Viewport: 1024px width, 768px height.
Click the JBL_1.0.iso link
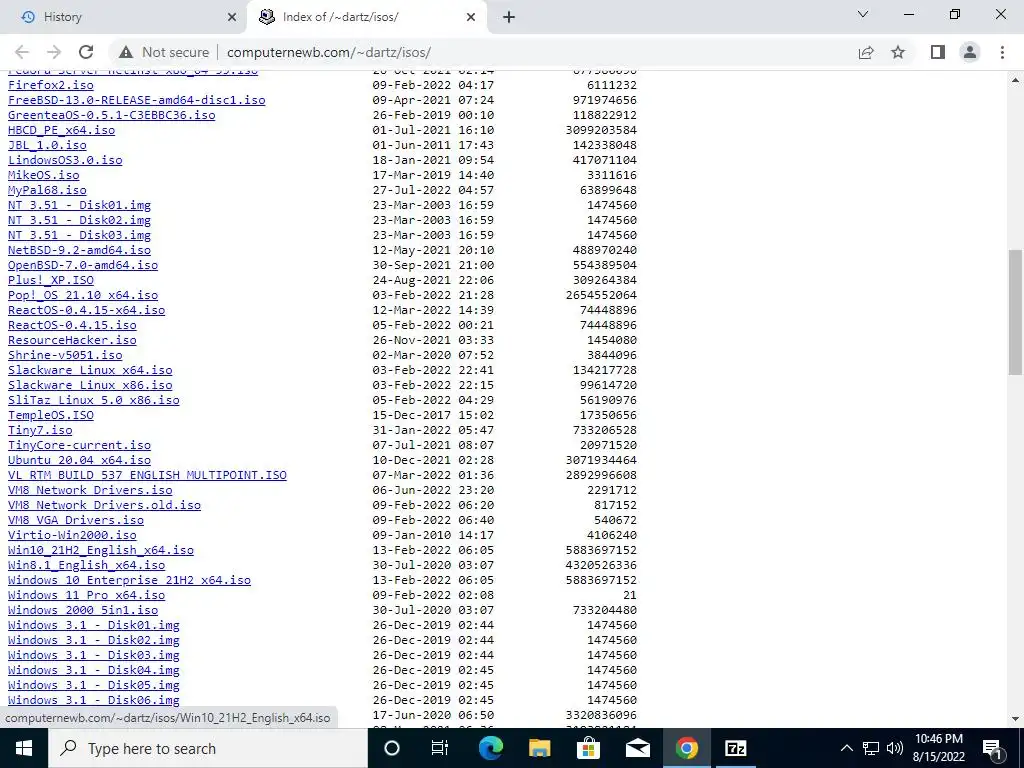point(47,145)
